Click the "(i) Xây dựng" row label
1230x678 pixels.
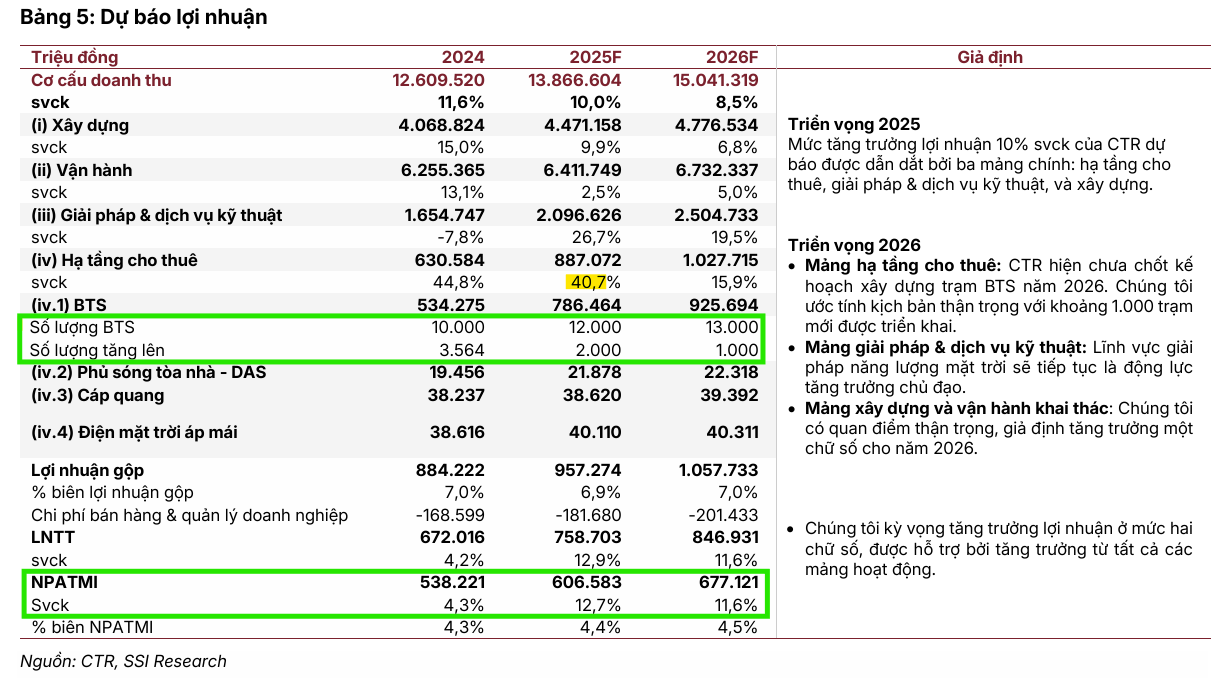point(80,125)
